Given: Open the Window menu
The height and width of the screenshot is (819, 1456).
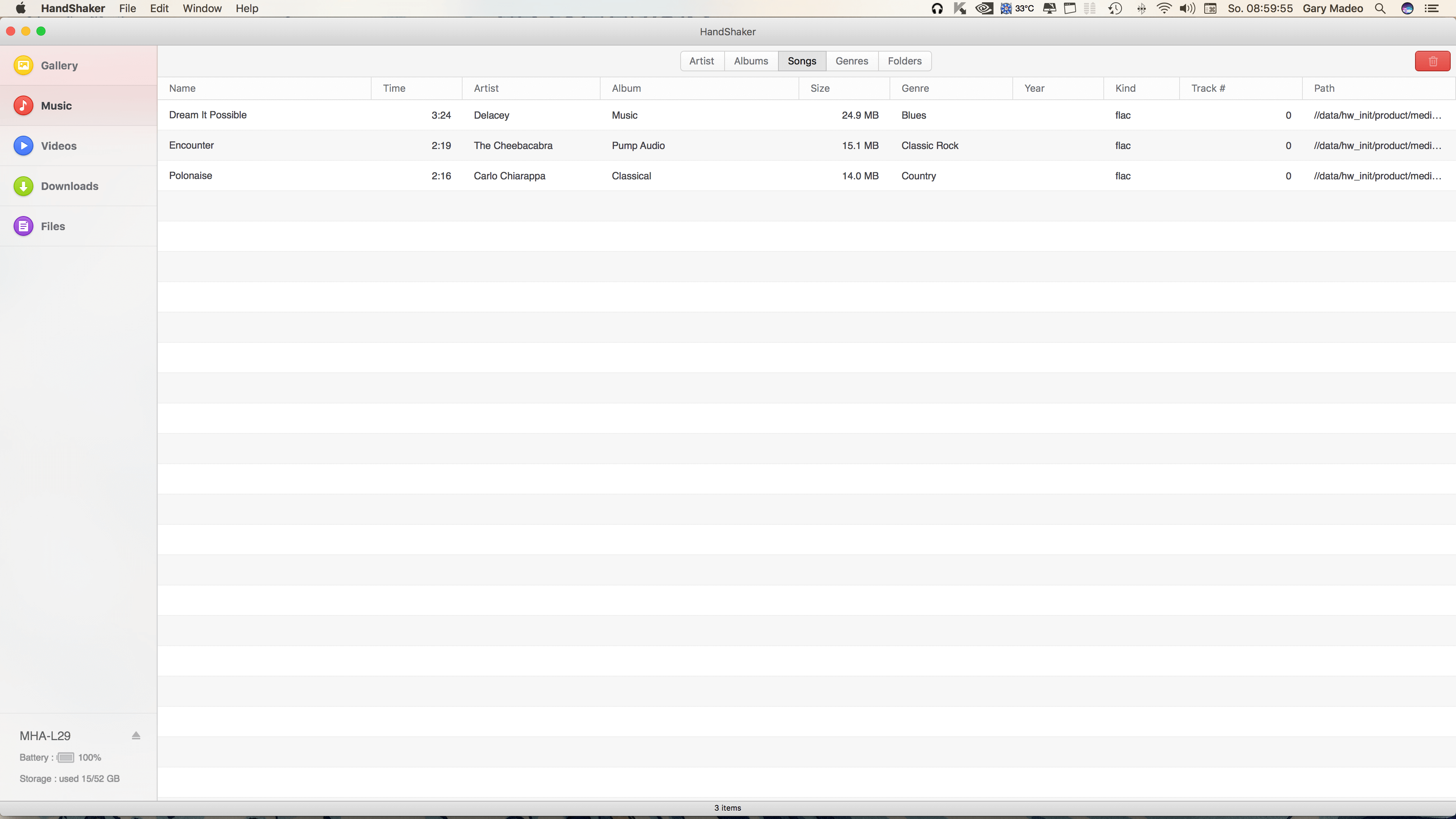Looking at the screenshot, I should point(202,8).
